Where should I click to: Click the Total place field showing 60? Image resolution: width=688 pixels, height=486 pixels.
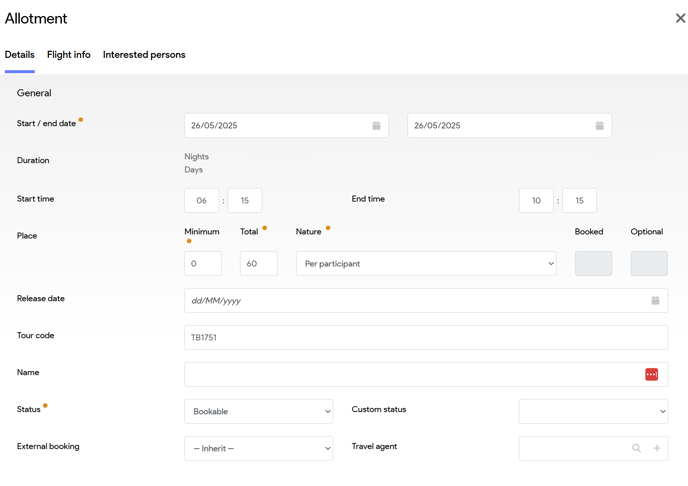(x=259, y=264)
